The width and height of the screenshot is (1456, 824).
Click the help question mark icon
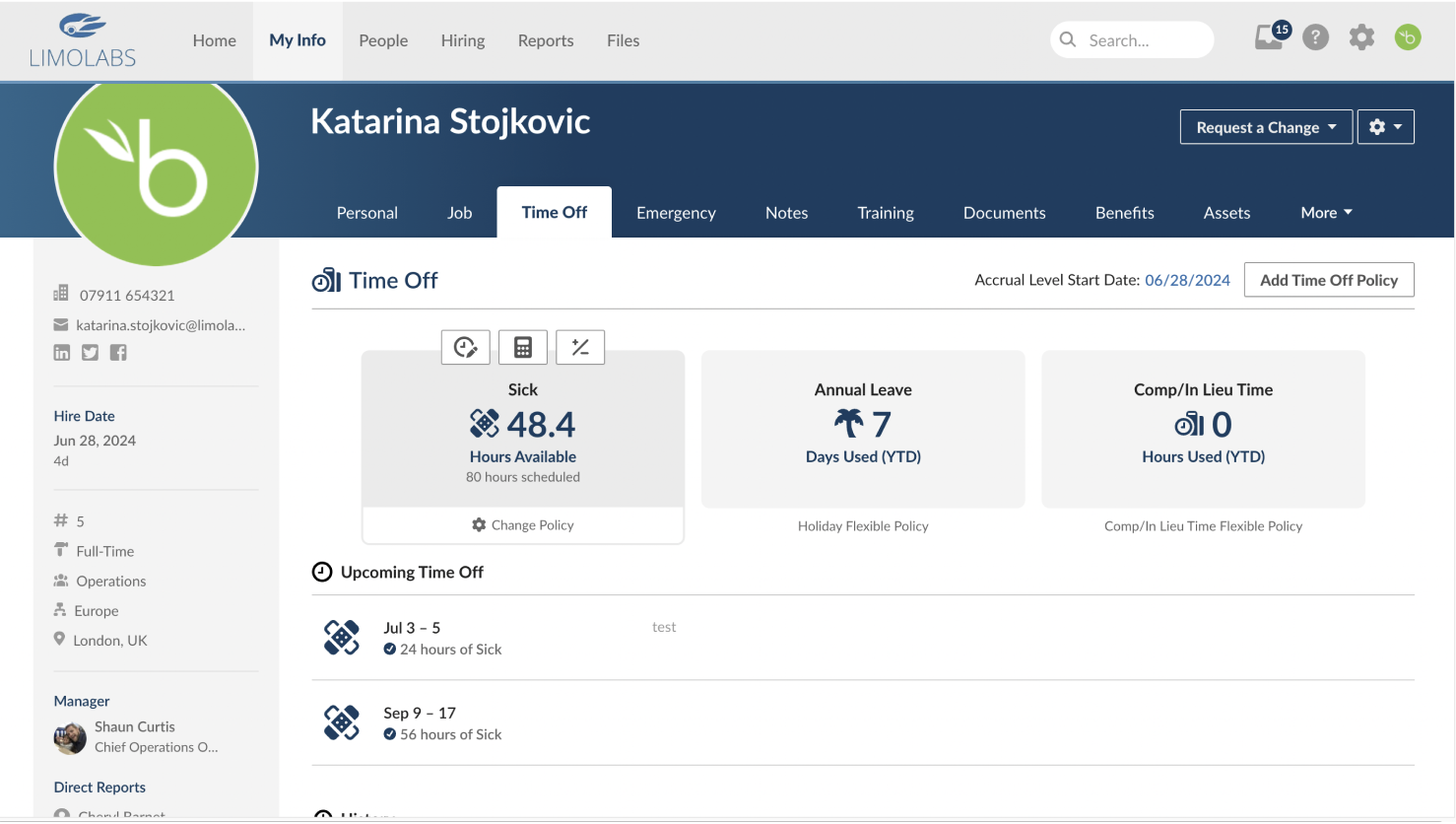click(x=1315, y=38)
